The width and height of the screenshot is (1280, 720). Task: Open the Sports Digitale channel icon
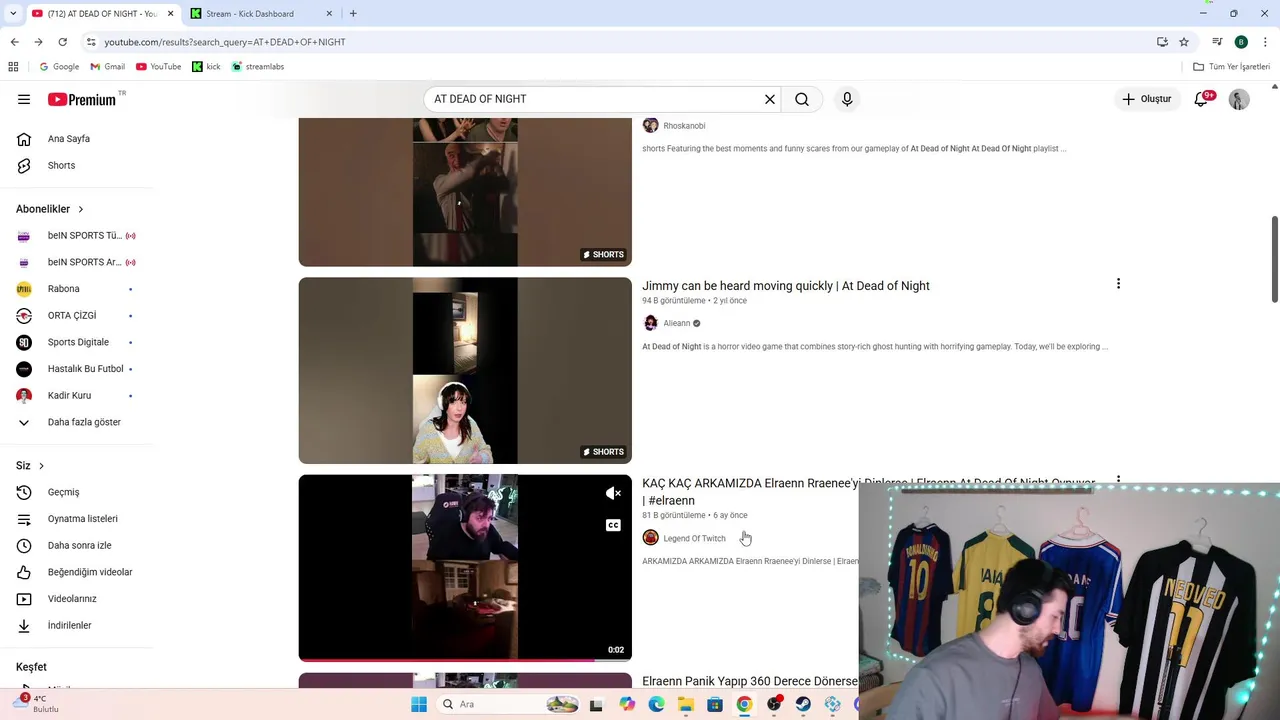point(24,342)
